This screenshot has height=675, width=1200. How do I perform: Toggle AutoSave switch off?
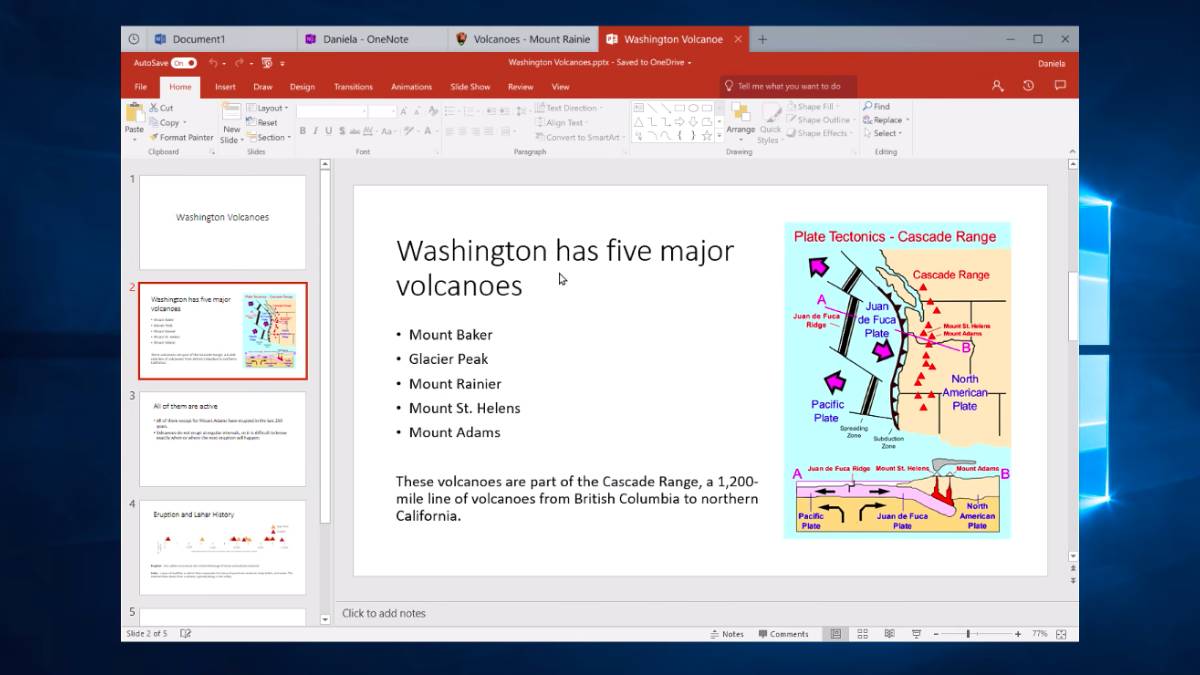click(184, 62)
